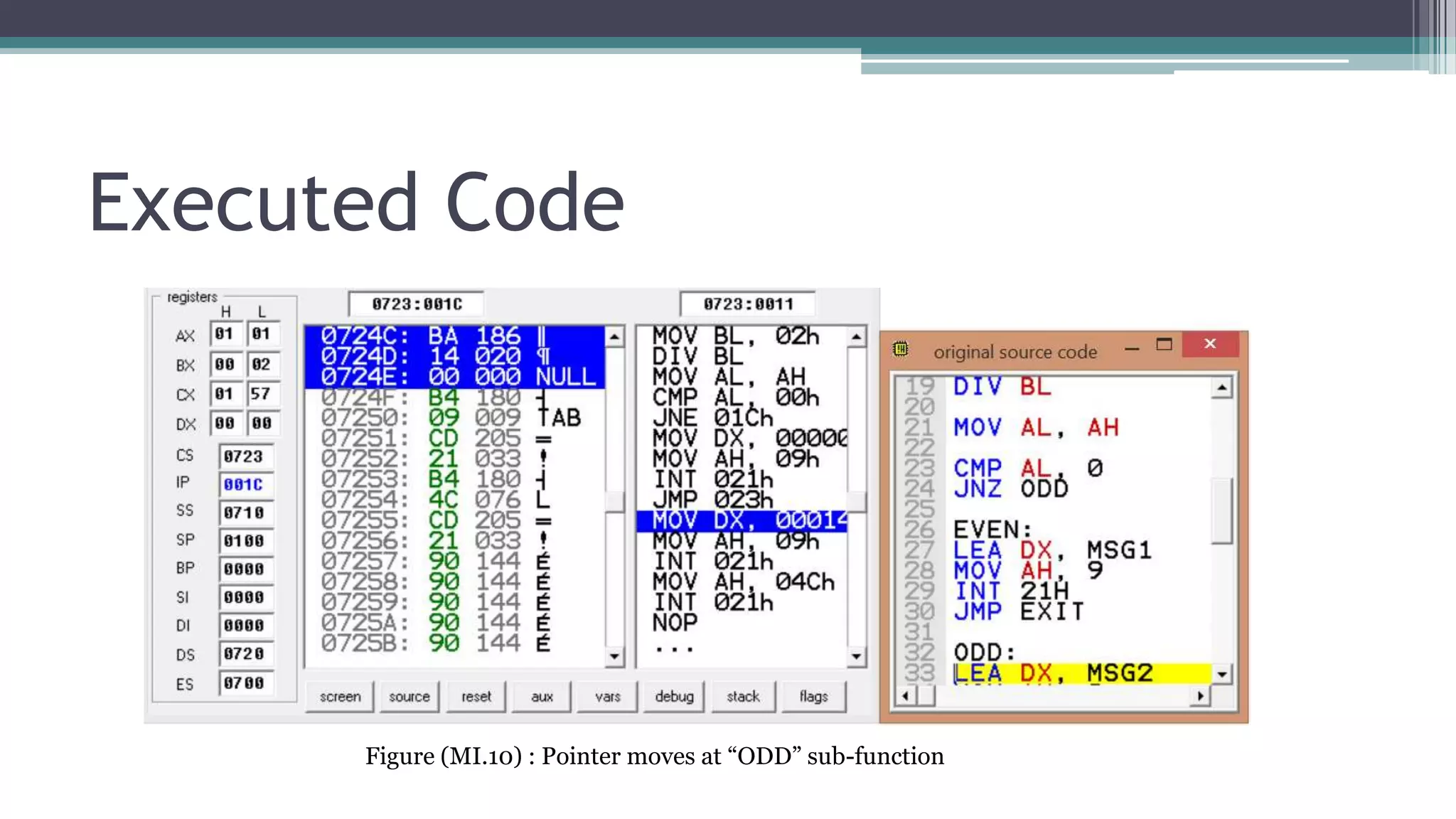Select the CS register field 0723
1456x819 pixels.
pos(246,456)
